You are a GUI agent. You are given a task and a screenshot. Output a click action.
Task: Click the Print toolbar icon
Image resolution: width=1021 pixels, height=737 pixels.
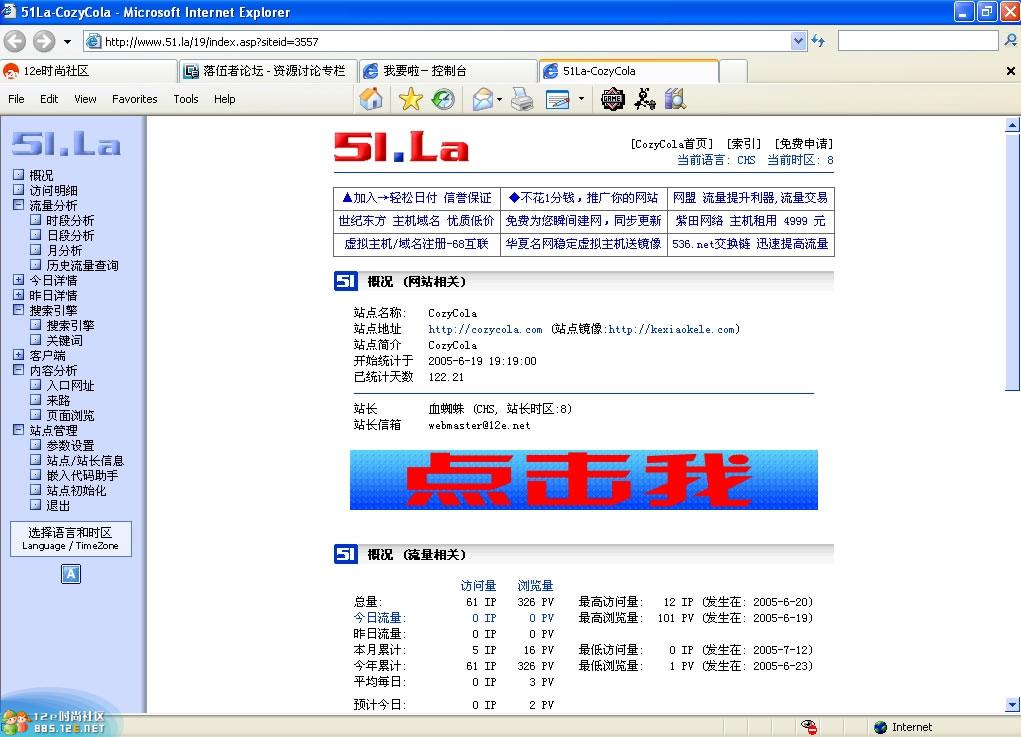click(522, 99)
